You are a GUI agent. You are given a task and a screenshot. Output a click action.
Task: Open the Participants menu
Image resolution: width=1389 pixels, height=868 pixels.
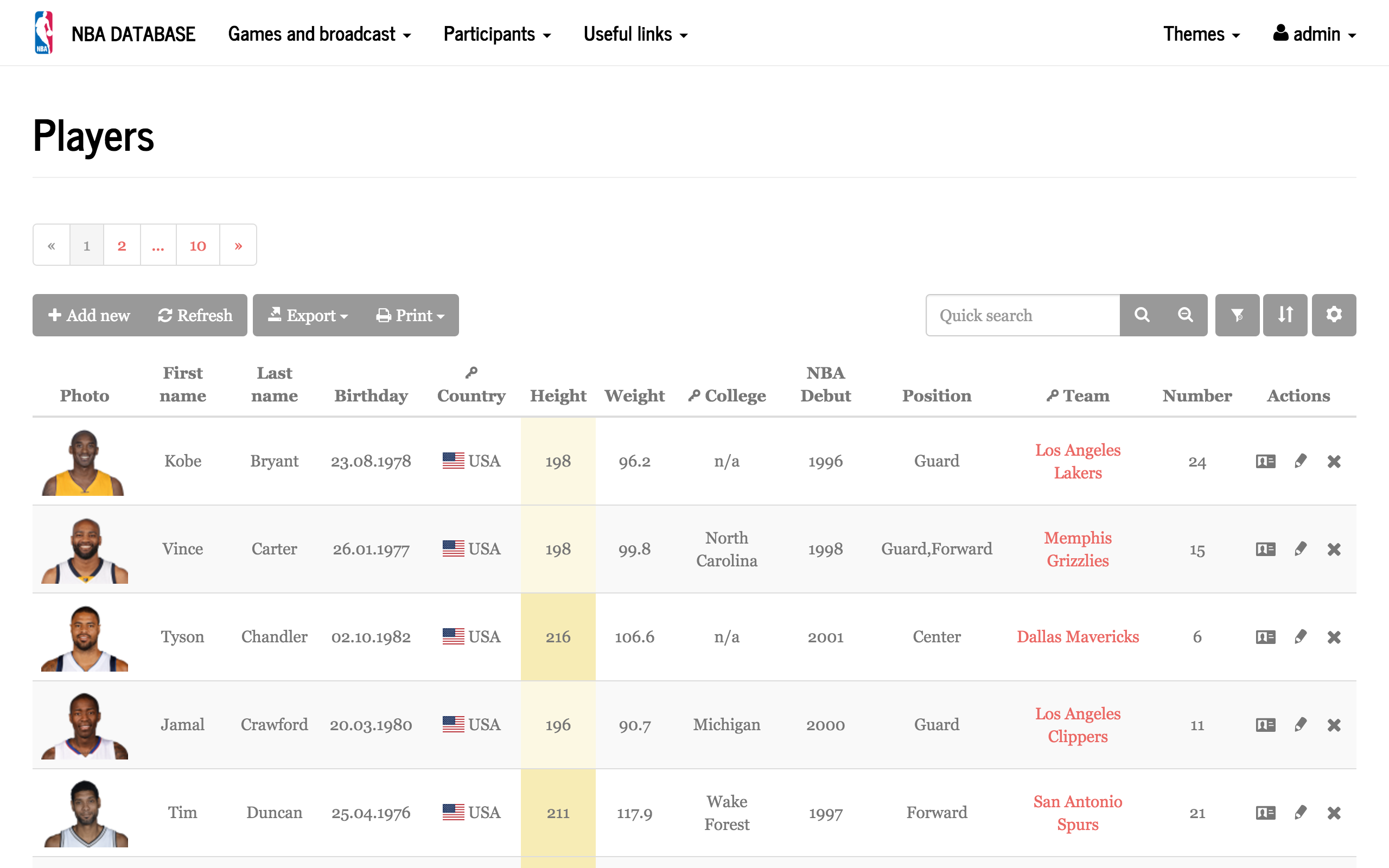(496, 34)
